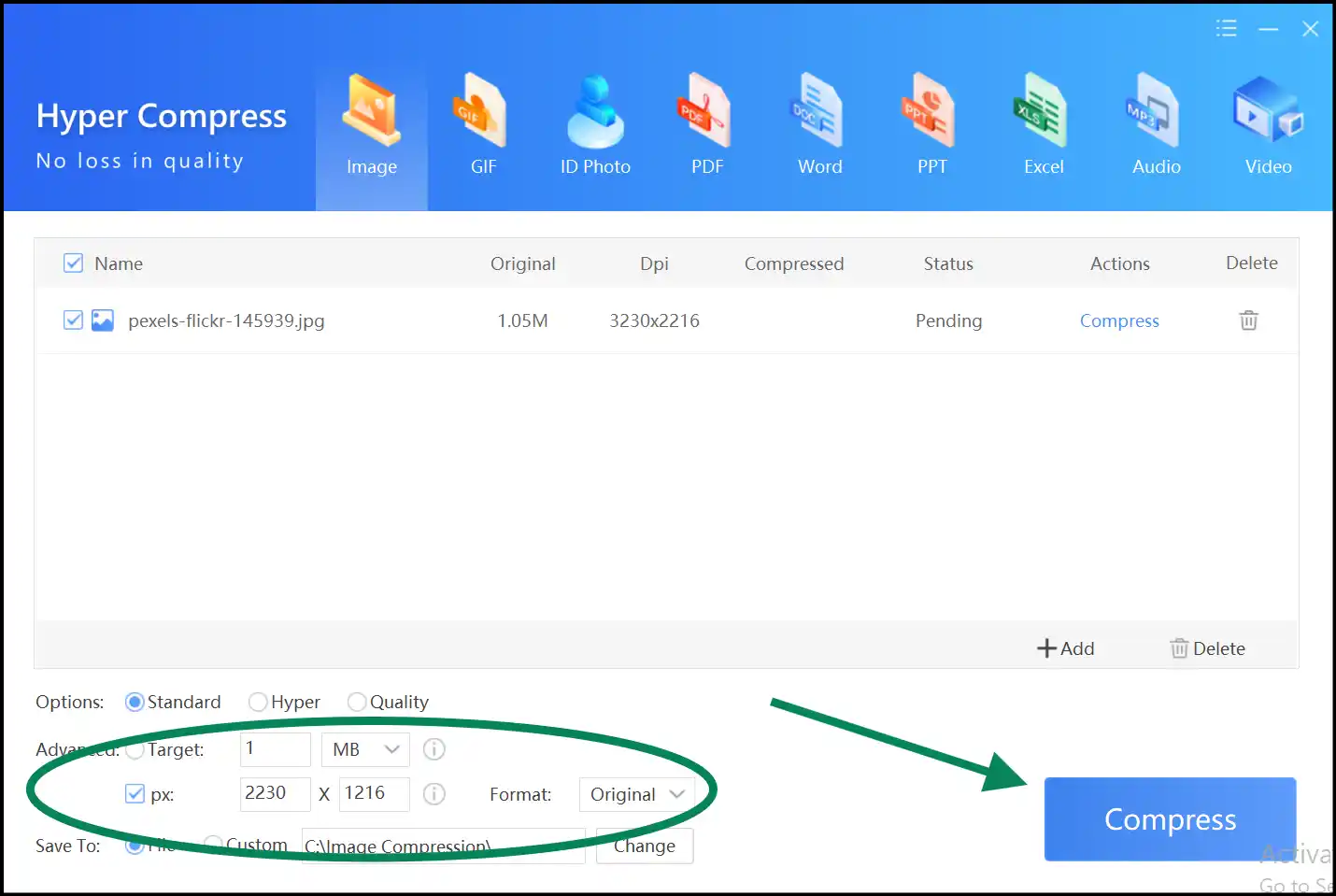Screen dimensions: 1336x896
Task: Click the Change save folder button
Action: pos(645,846)
